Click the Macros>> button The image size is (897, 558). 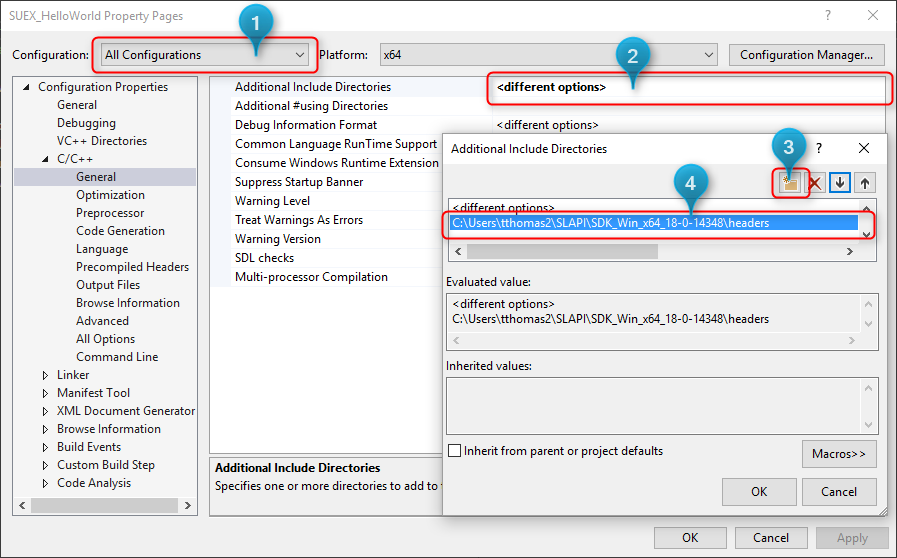(x=839, y=454)
